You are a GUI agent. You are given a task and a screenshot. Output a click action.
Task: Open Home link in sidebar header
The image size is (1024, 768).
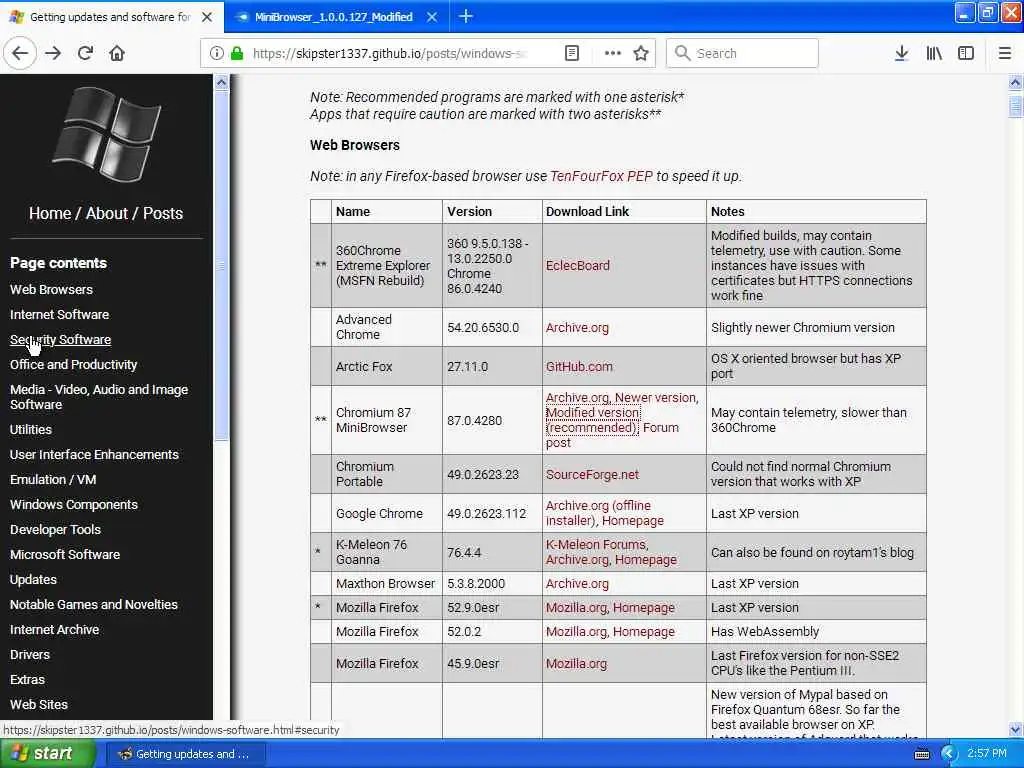click(50, 213)
